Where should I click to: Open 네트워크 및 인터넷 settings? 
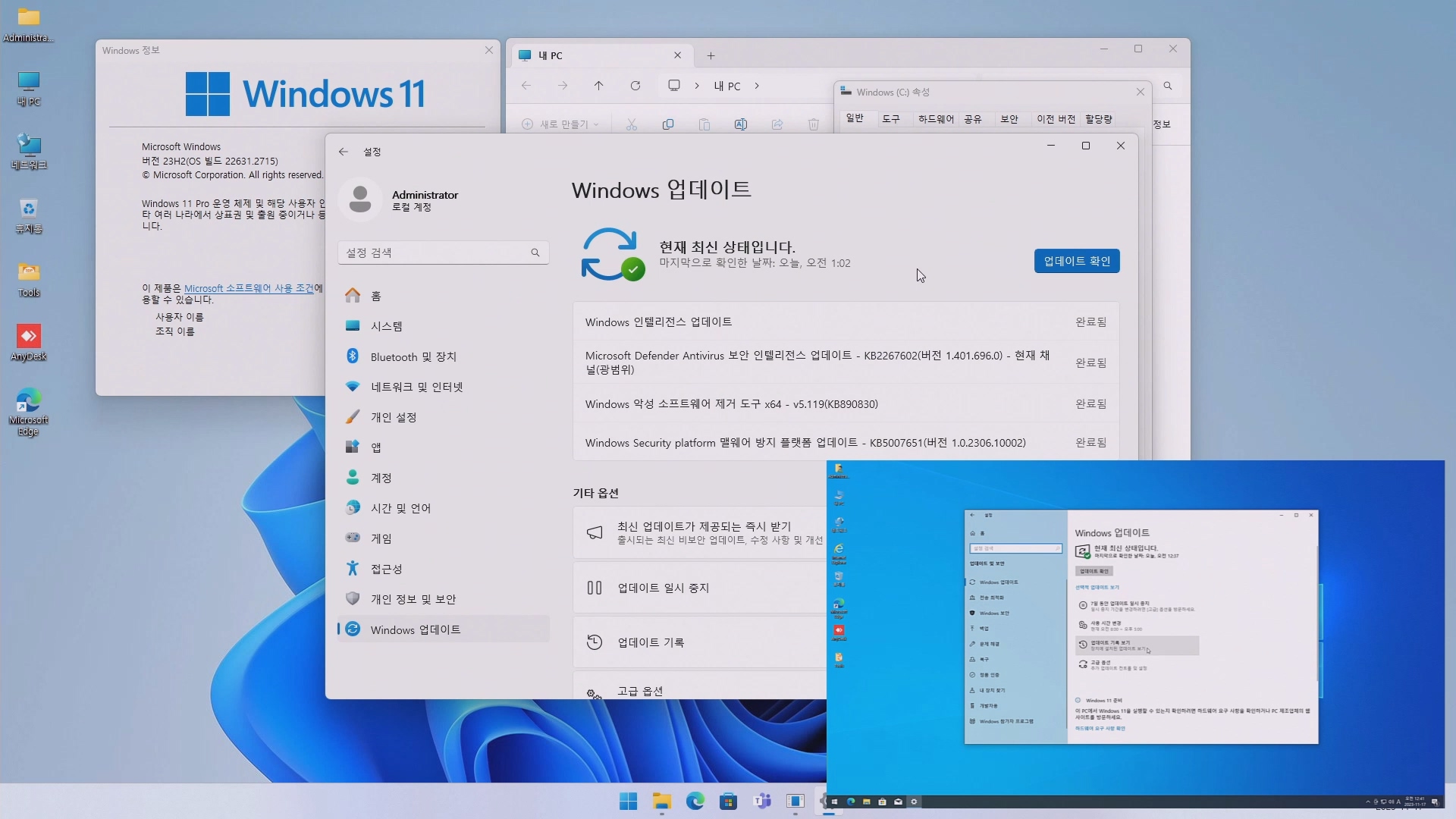(443, 387)
